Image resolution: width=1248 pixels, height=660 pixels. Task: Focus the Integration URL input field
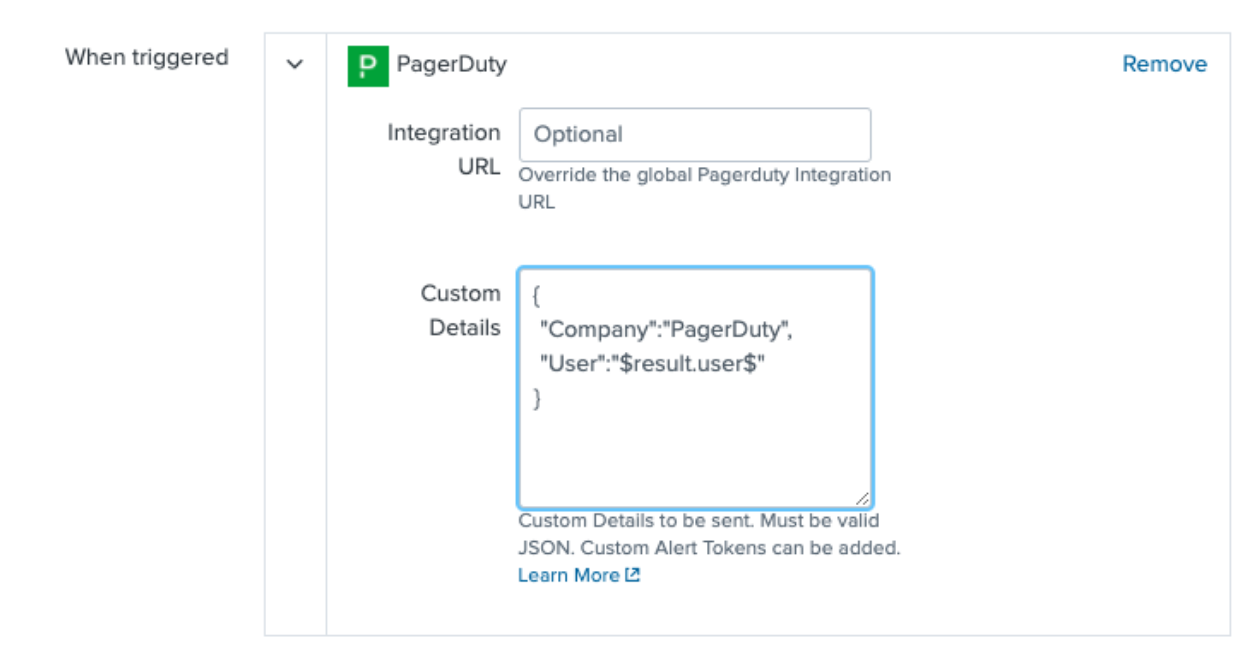[x=694, y=134]
